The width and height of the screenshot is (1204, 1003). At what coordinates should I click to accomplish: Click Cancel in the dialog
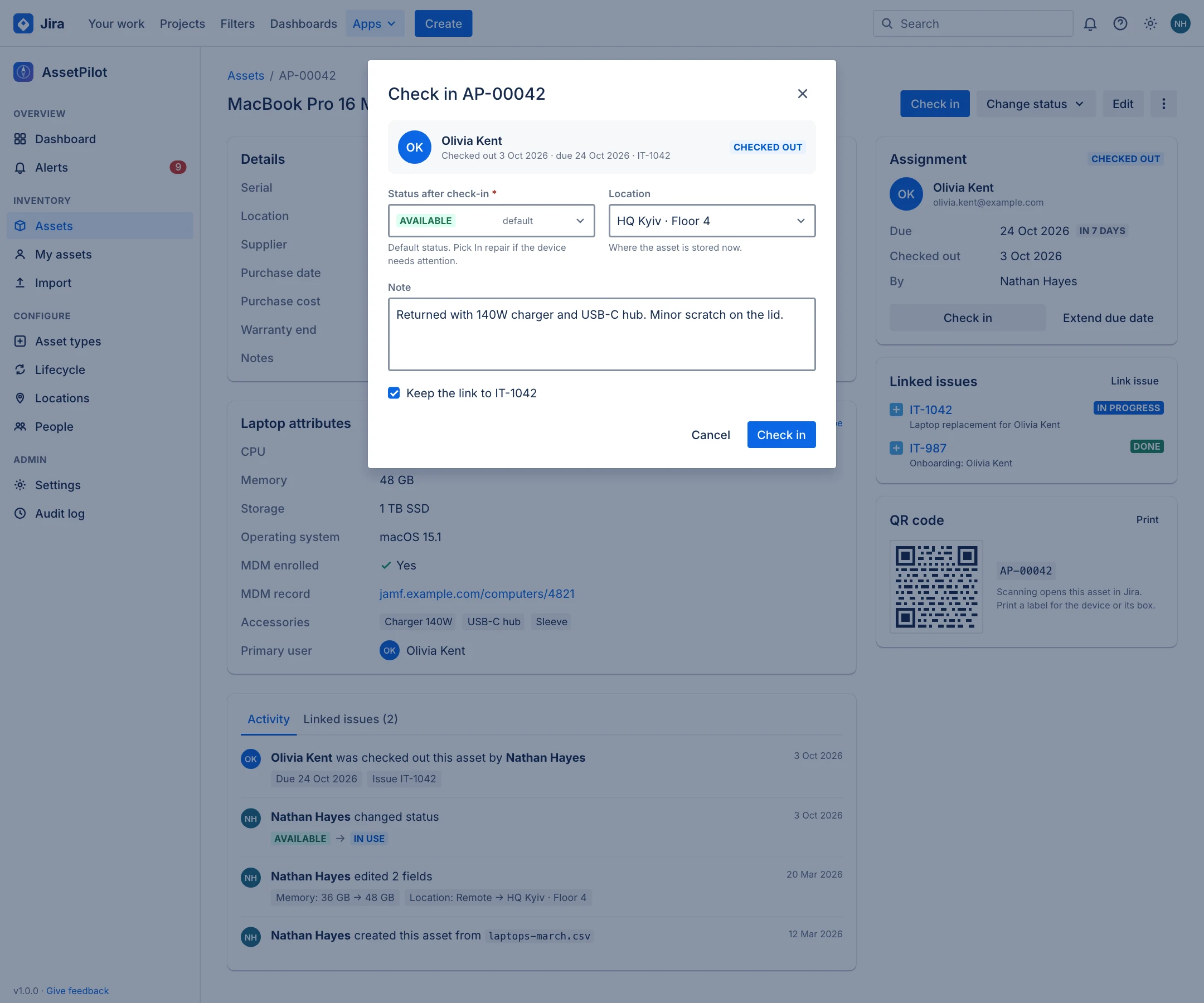click(x=710, y=435)
